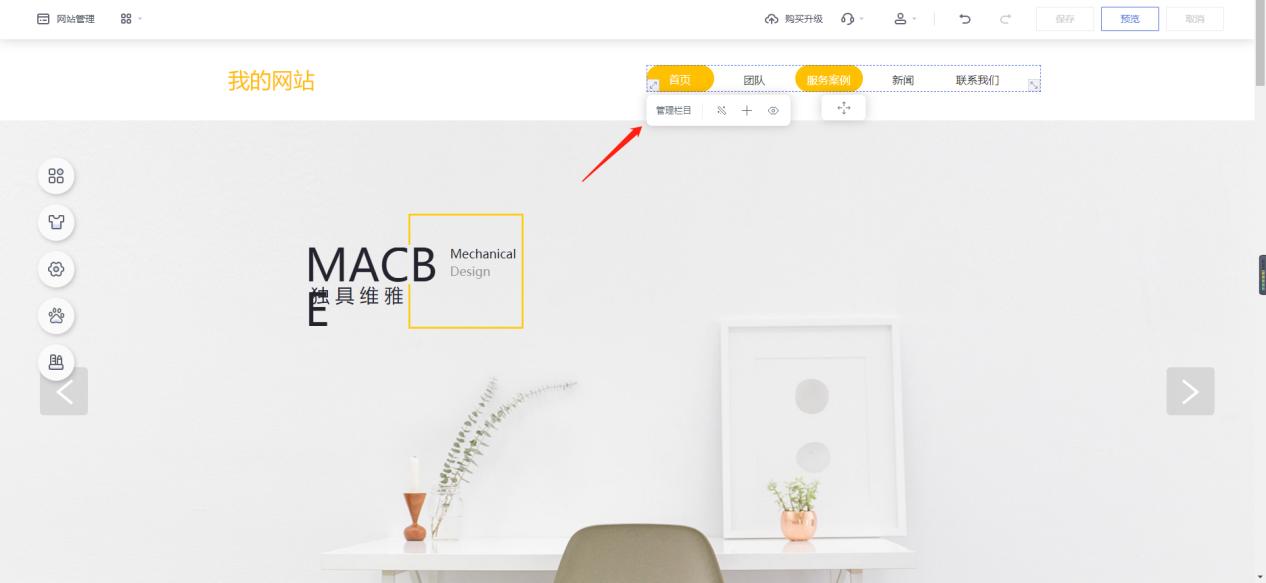The image size is (1266, 583).
Task: Open the theme shirt sidebar button
Action: 56,223
